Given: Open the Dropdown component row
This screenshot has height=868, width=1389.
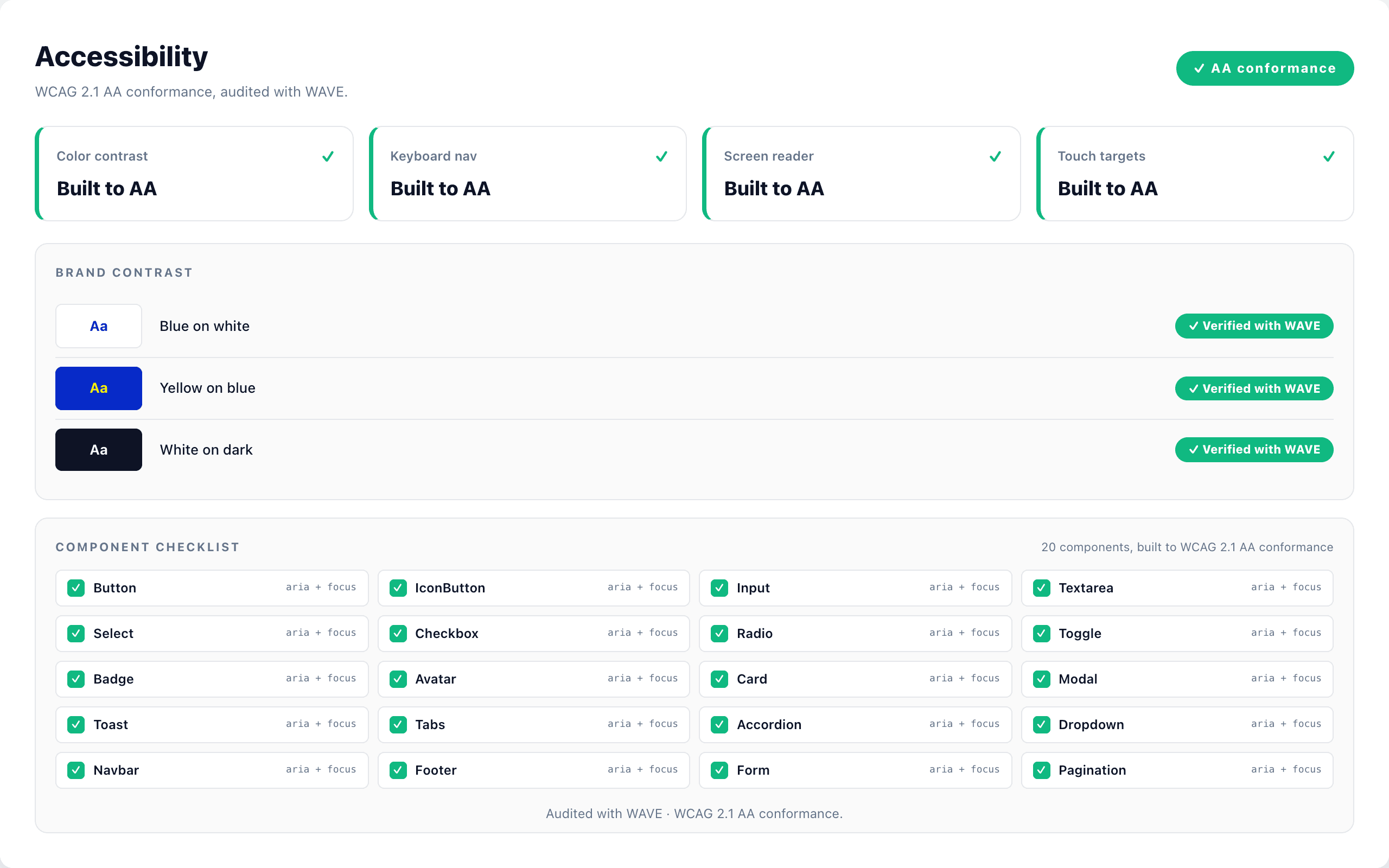Looking at the screenshot, I should click(1177, 724).
